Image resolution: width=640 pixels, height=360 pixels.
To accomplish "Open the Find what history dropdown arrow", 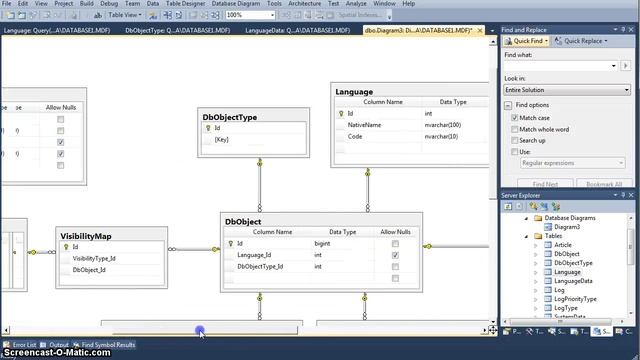I will tap(613, 66).
